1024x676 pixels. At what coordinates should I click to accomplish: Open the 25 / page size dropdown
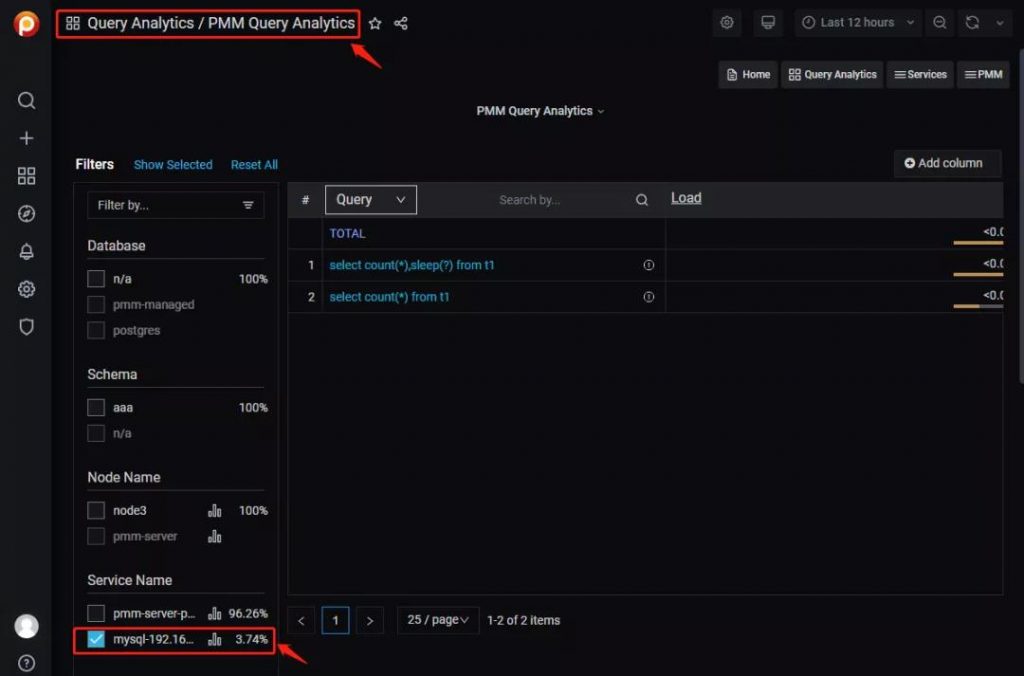click(x=438, y=620)
